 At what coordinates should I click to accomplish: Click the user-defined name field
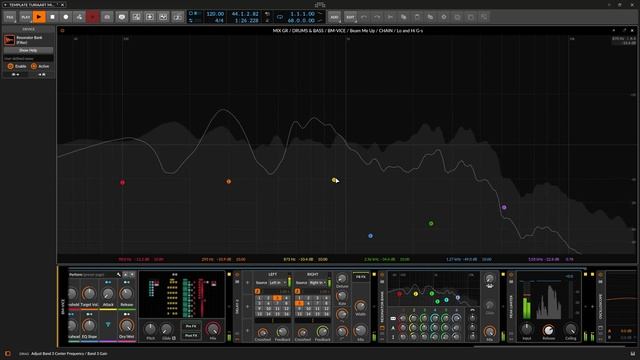coord(28,58)
